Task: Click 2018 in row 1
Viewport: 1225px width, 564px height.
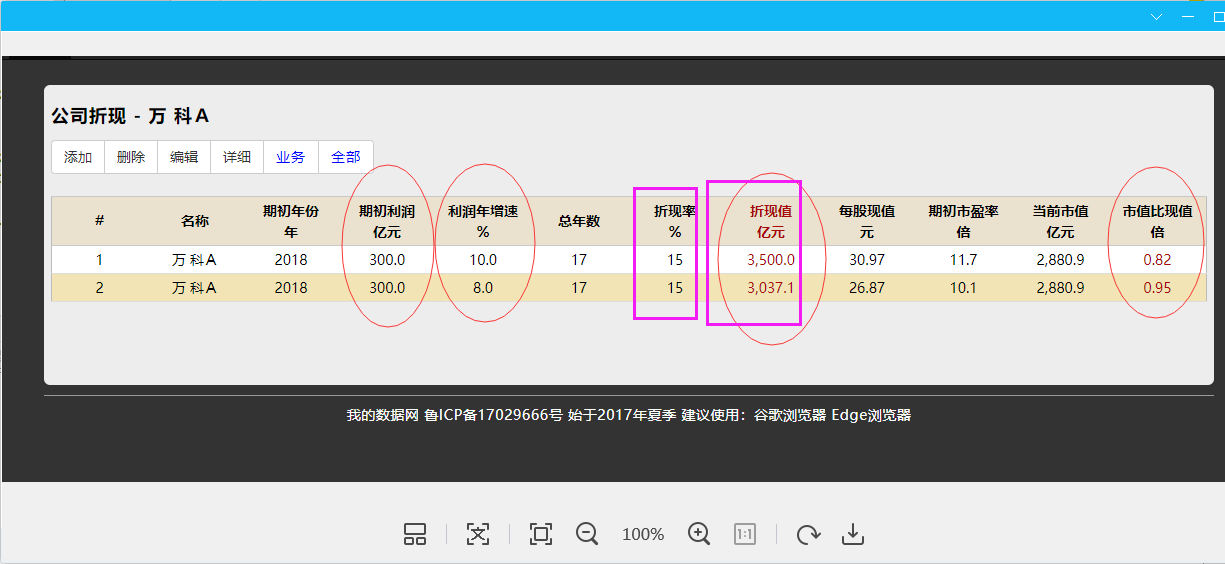Action: coord(291,260)
